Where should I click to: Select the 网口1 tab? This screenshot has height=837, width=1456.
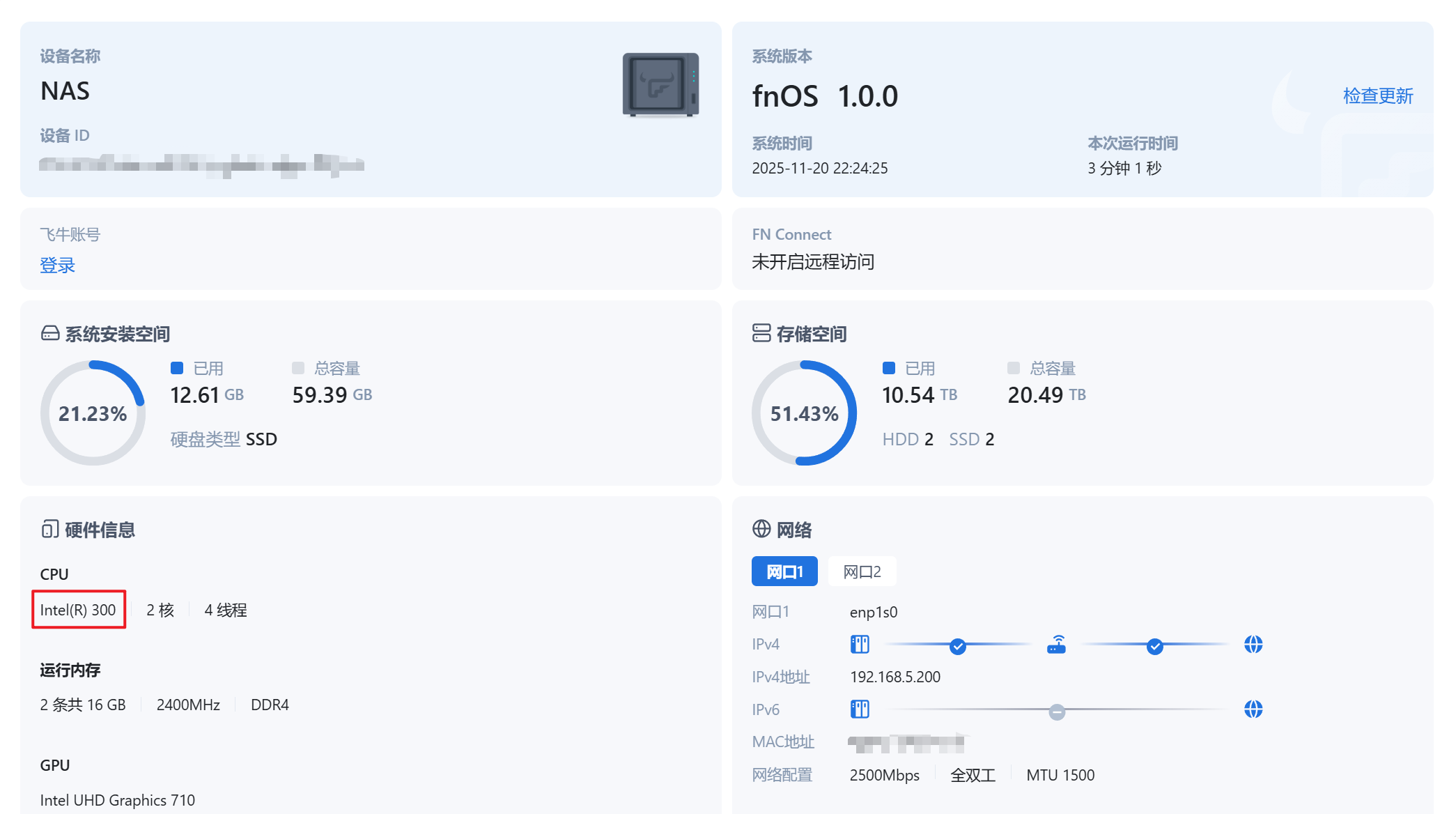tap(784, 571)
